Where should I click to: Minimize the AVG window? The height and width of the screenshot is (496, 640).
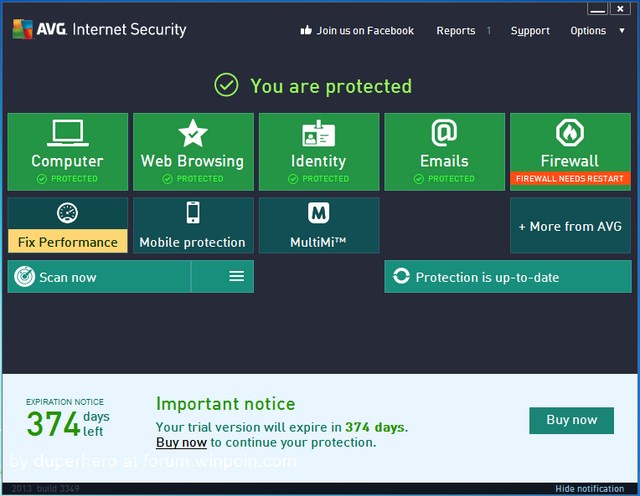[x=598, y=9]
